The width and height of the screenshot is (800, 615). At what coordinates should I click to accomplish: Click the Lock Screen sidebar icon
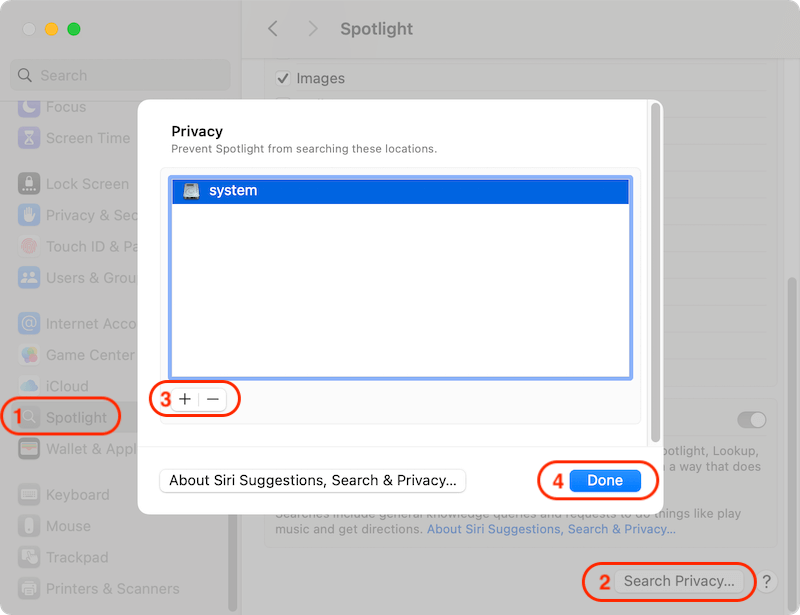(29, 184)
